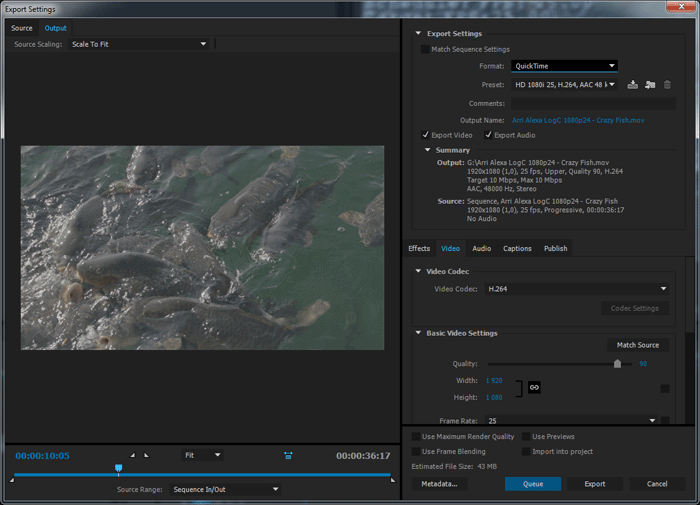Viewport: 700px width, 505px height.
Task: Open the Source Range dropdown
Action: point(225,489)
